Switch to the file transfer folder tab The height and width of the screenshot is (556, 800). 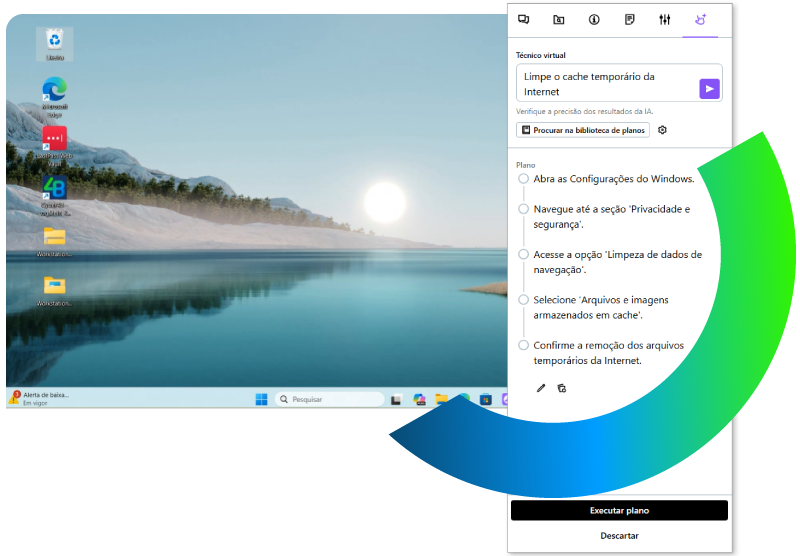(x=558, y=19)
